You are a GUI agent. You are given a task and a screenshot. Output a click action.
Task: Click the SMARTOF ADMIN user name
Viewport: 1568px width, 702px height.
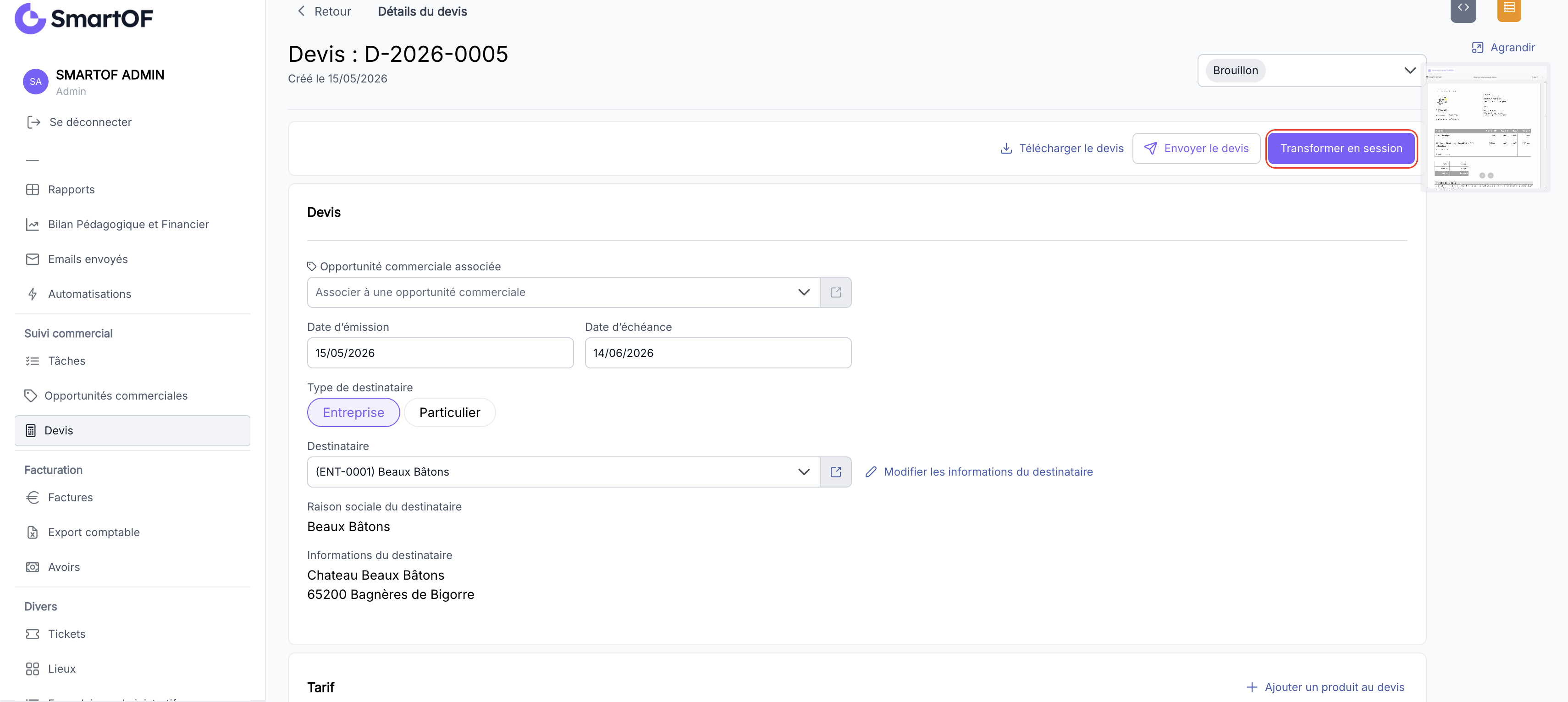pos(110,75)
